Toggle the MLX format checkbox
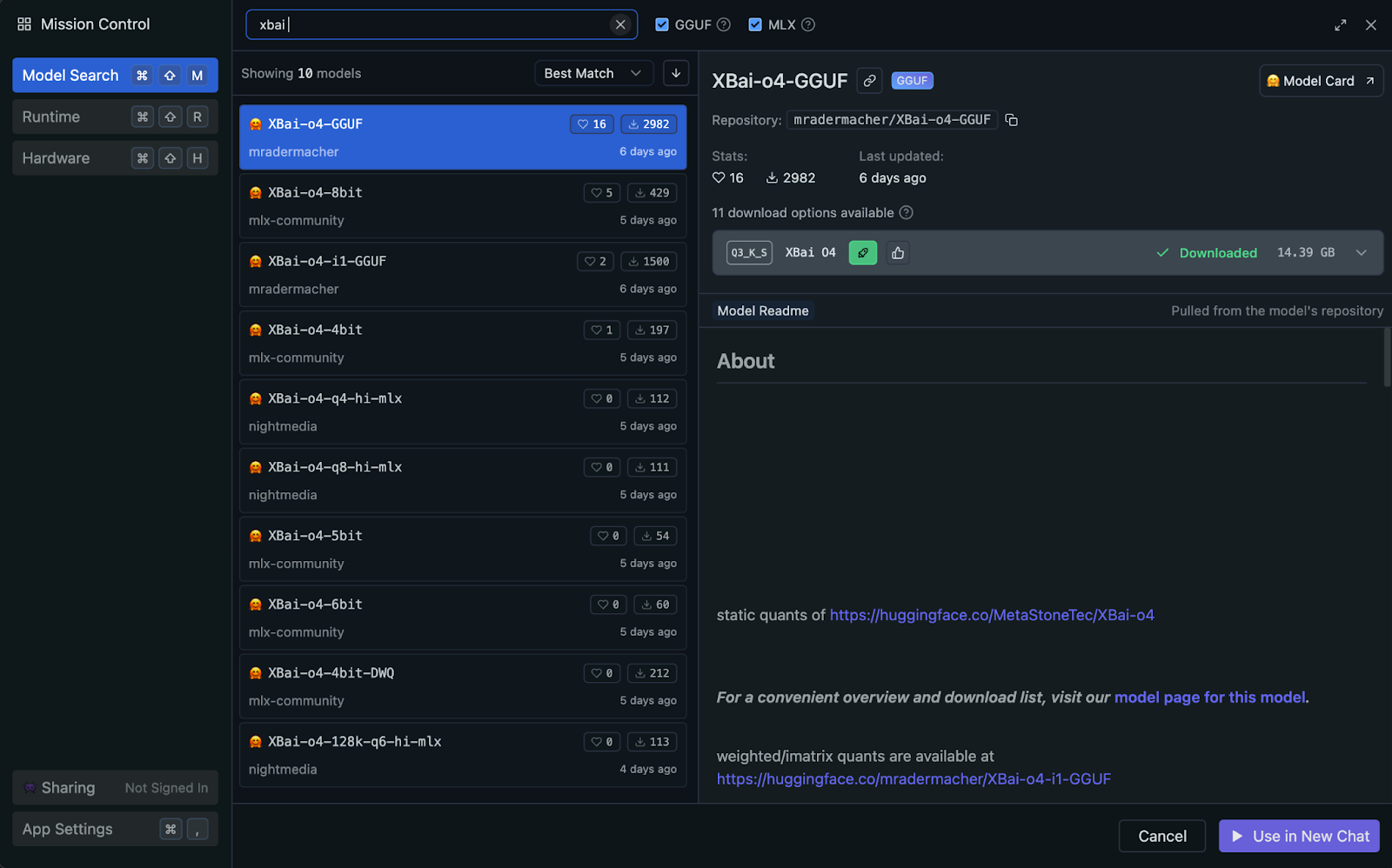This screenshot has height=868, width=1392. pyautogui.click(x=755, y=24)
